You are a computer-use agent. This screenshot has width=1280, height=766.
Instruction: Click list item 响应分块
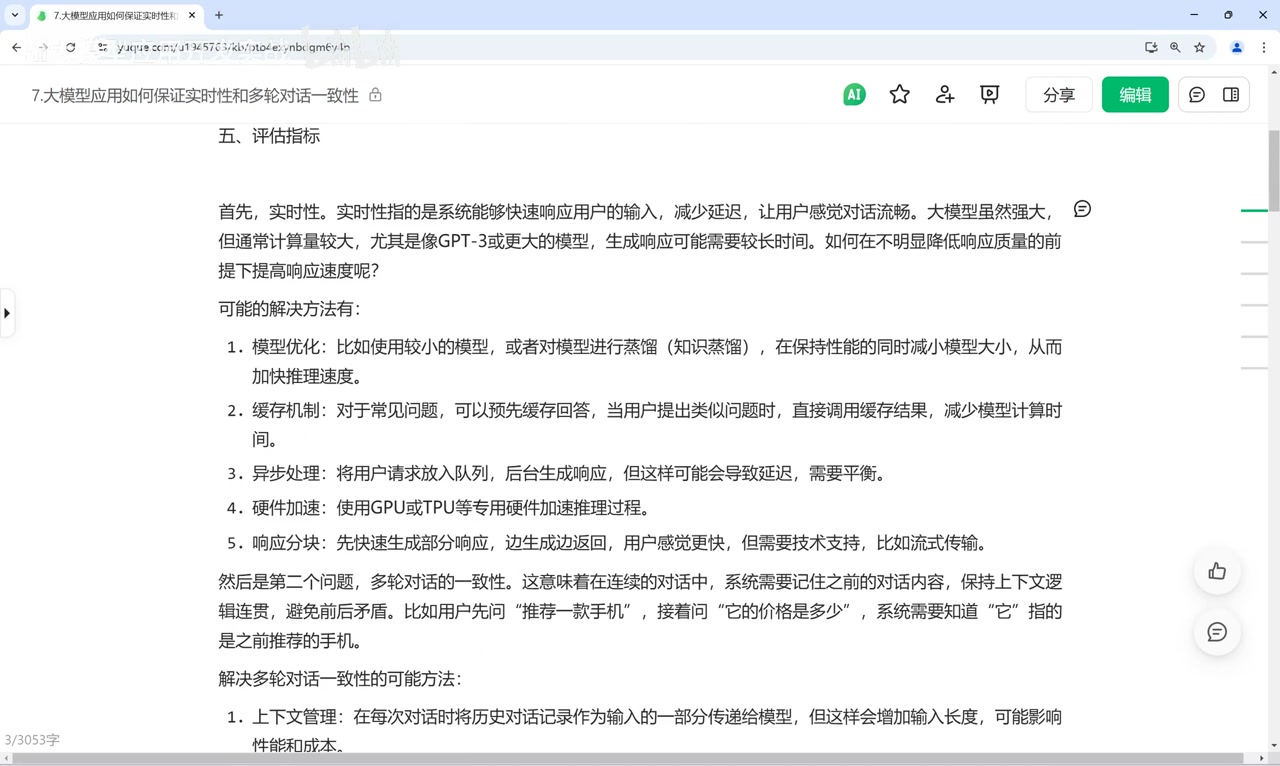point(620,543)
